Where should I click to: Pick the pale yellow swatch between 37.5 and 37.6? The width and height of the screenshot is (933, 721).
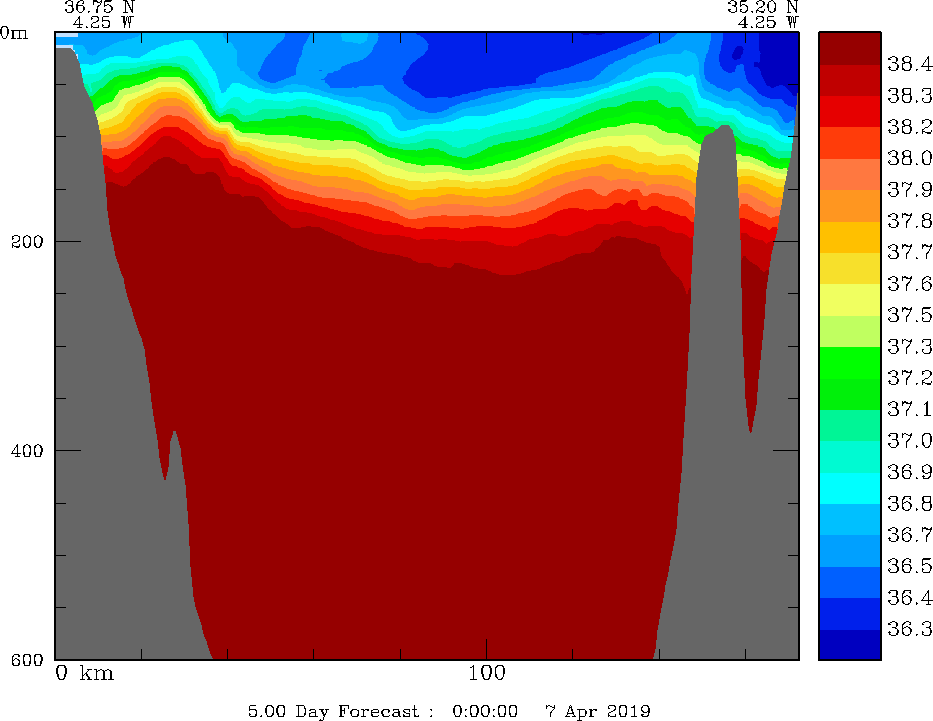[x=849, y=299]
